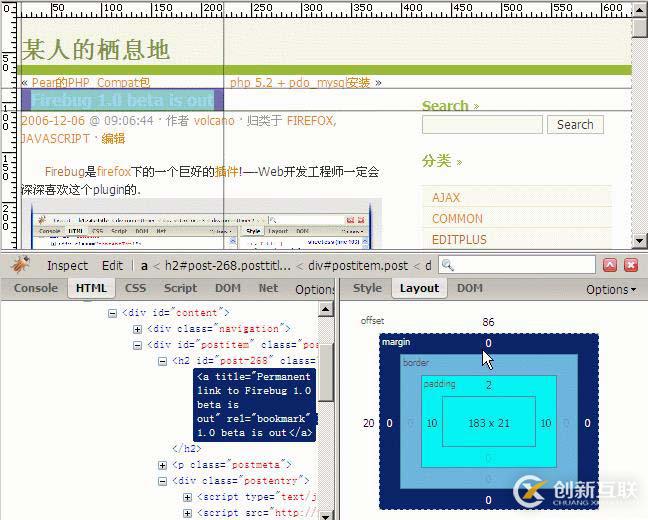Open the left panel Options menu
This screenshot has height=520, width=648.
tap(315, 289)
